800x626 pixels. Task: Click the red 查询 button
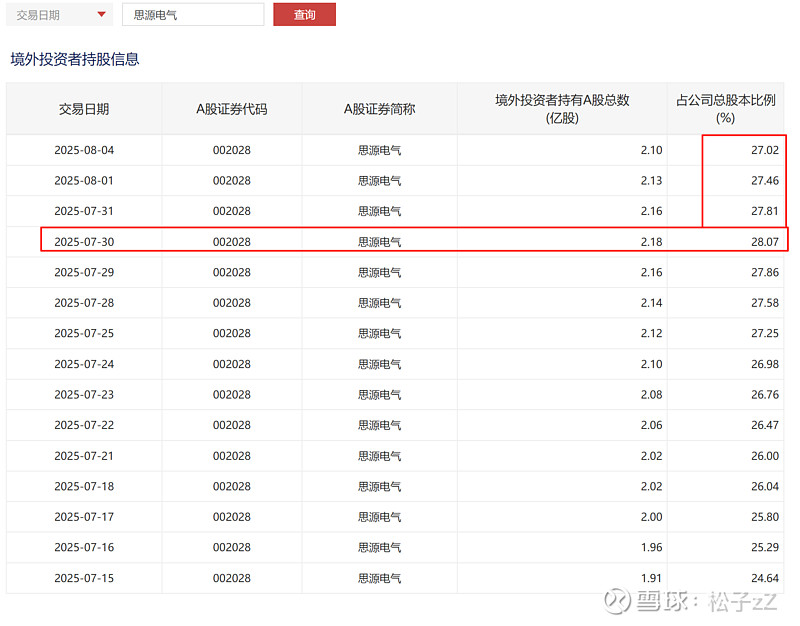point(304,14)
